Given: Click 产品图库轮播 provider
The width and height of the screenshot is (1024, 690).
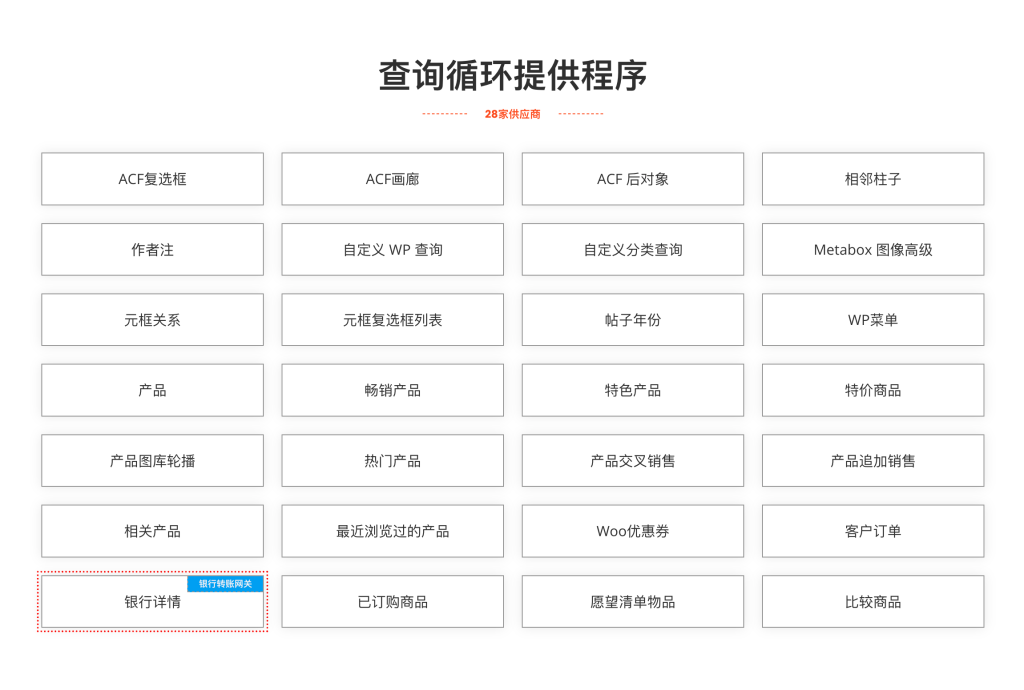Looking at the screenshot, I should click(152, 461).
